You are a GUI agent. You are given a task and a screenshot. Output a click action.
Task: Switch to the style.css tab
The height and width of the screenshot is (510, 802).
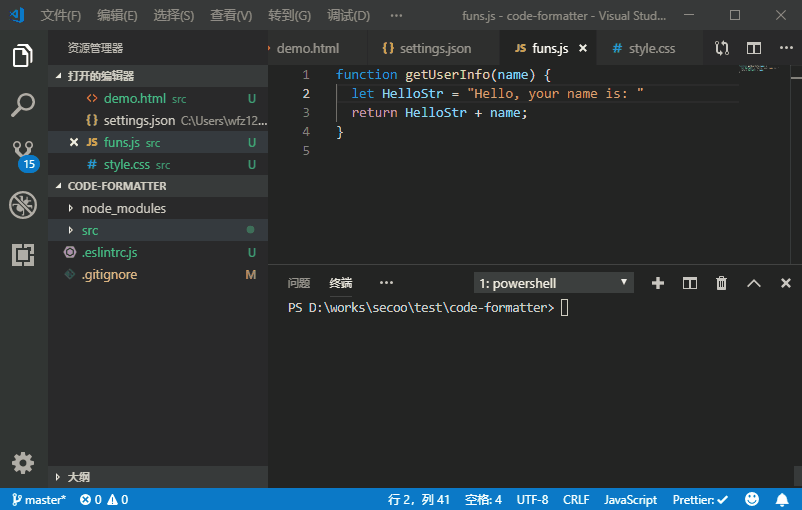[643, 48]
